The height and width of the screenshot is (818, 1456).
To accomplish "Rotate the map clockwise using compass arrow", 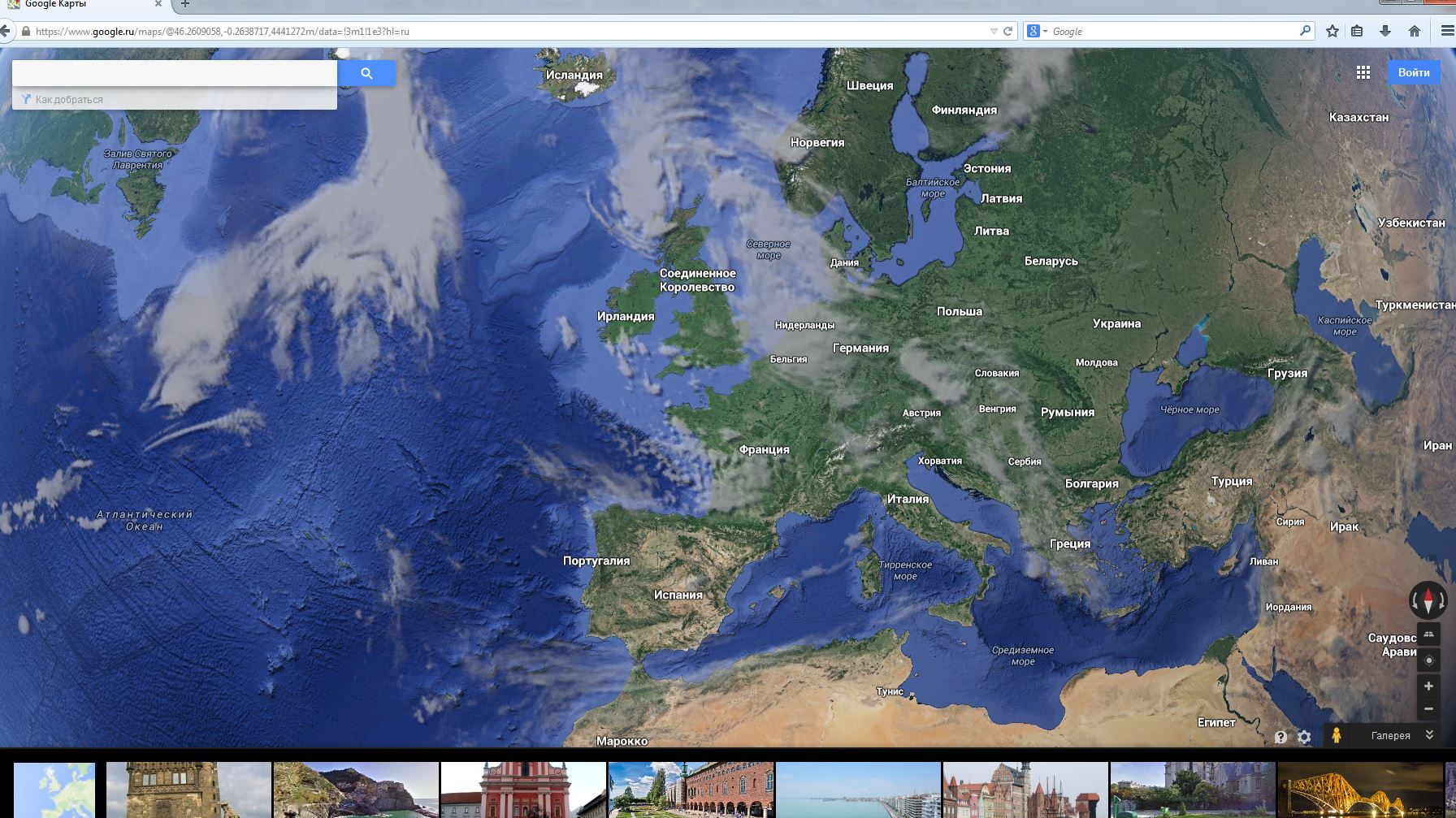I will pyautogui.click(x=1442, y=601).
